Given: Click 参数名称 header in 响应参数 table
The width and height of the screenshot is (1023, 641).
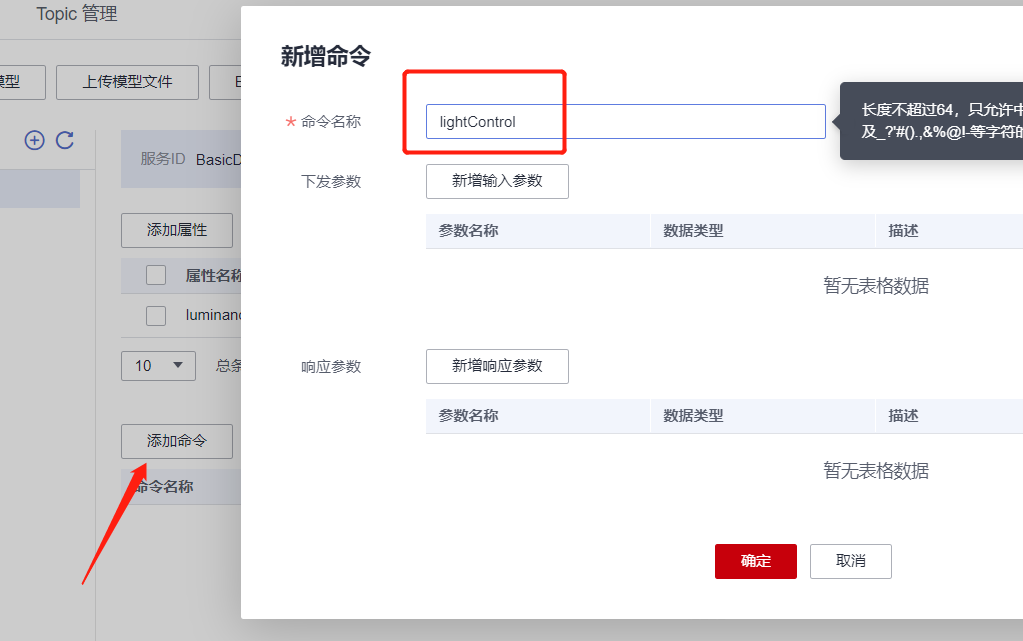Looking at the screenshot, I should pos(469,416).
